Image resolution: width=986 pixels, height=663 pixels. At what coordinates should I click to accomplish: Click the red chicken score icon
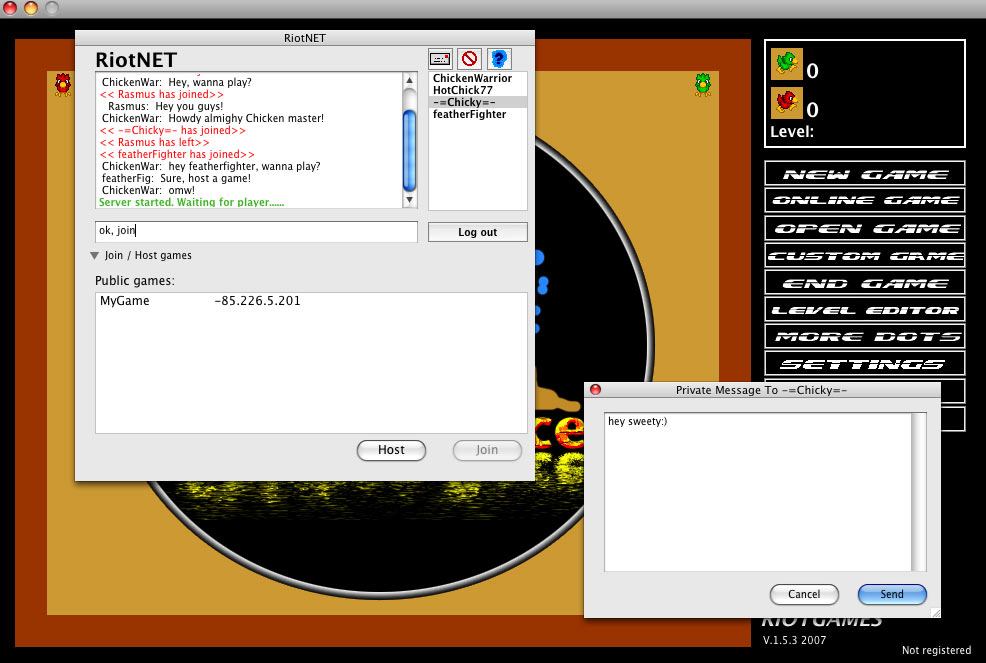[x=787, y=103]
